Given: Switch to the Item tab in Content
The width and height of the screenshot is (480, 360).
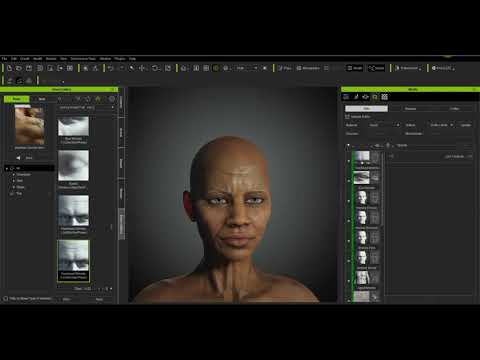Looking at the screenshot, I should pos(42,99).
